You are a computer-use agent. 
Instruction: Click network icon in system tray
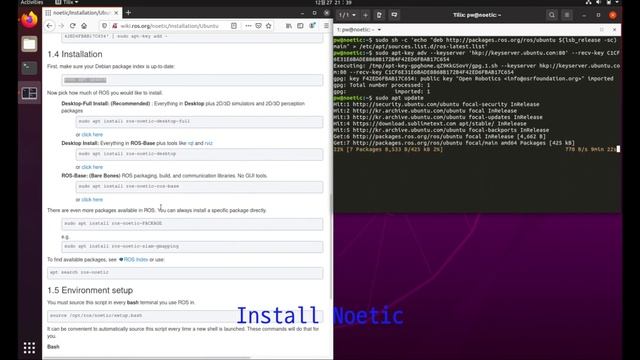click(588, 2)
